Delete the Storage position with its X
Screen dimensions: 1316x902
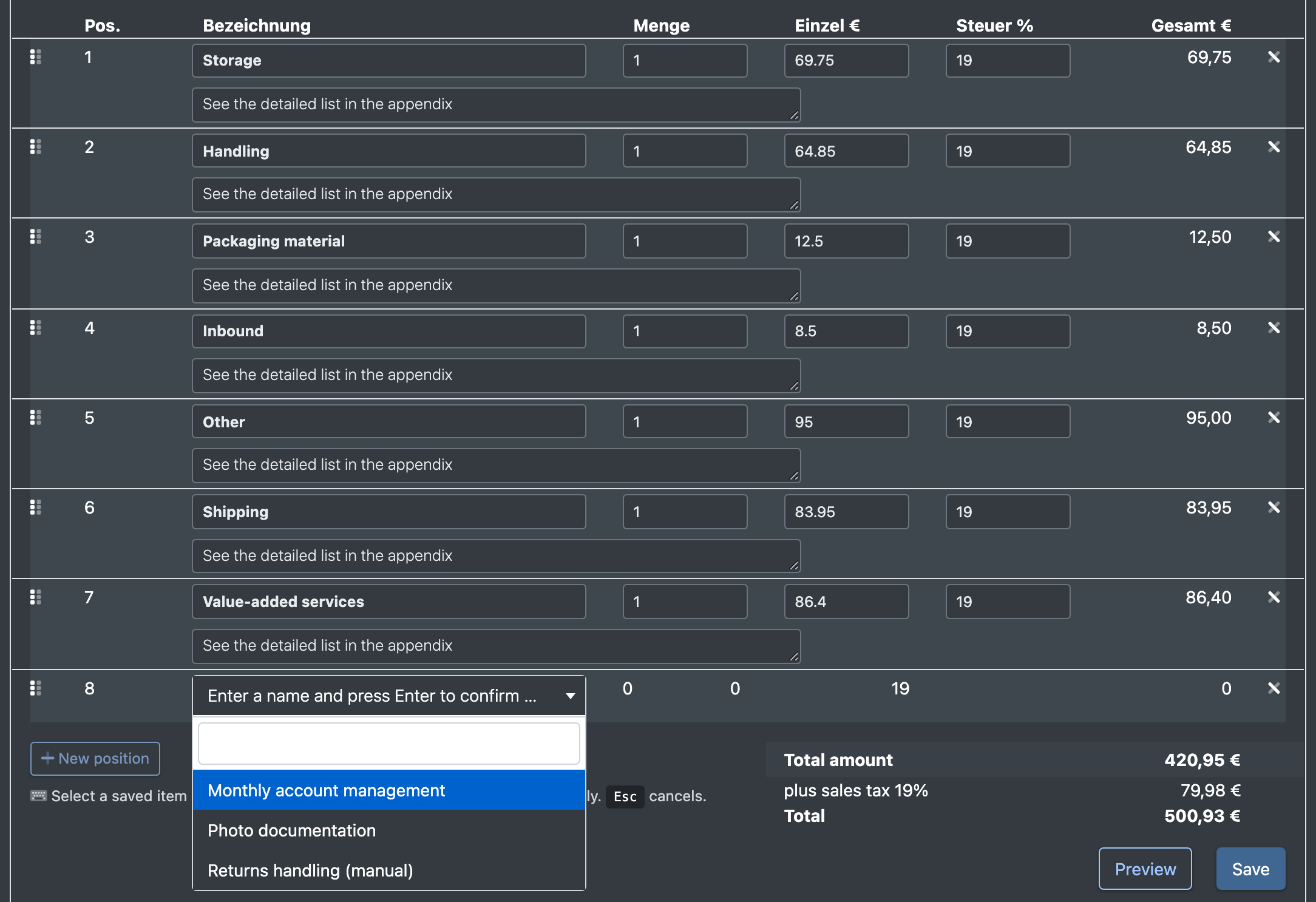pos(1274,57)
